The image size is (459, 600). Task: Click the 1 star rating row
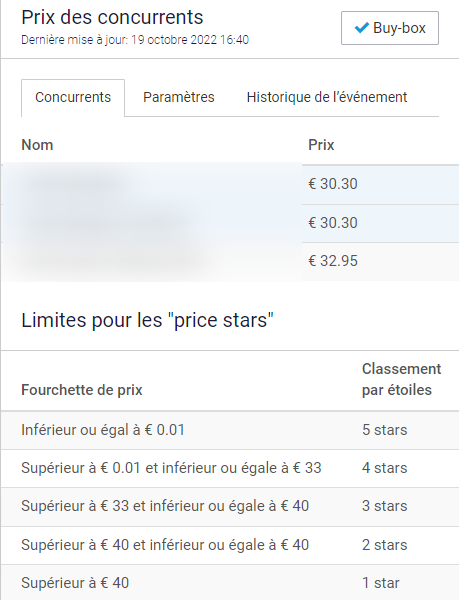point(230,582)
